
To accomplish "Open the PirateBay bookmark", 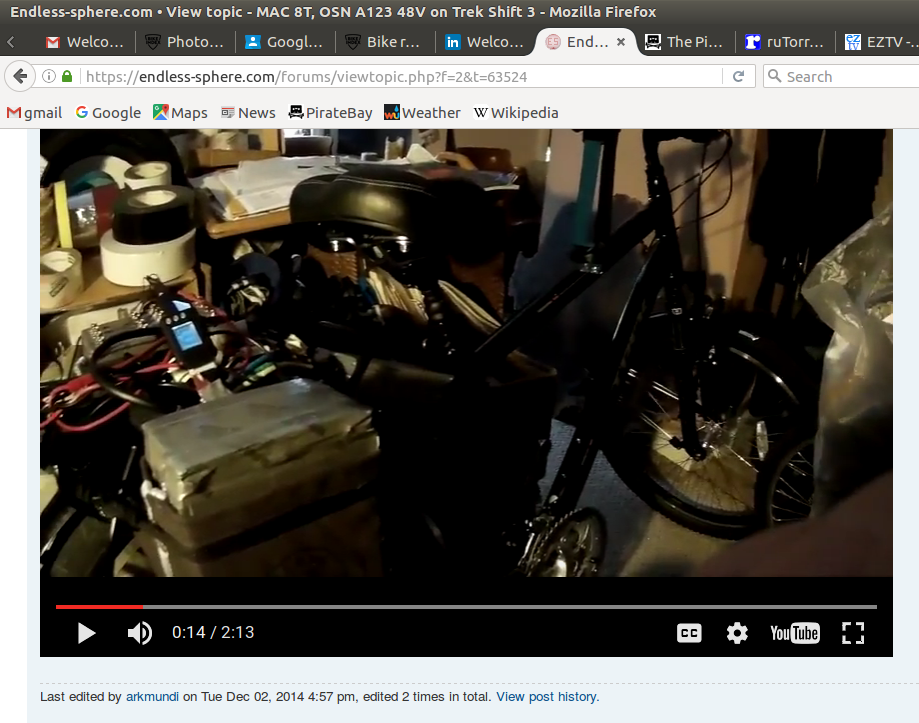I will click(x=330, y=113).
